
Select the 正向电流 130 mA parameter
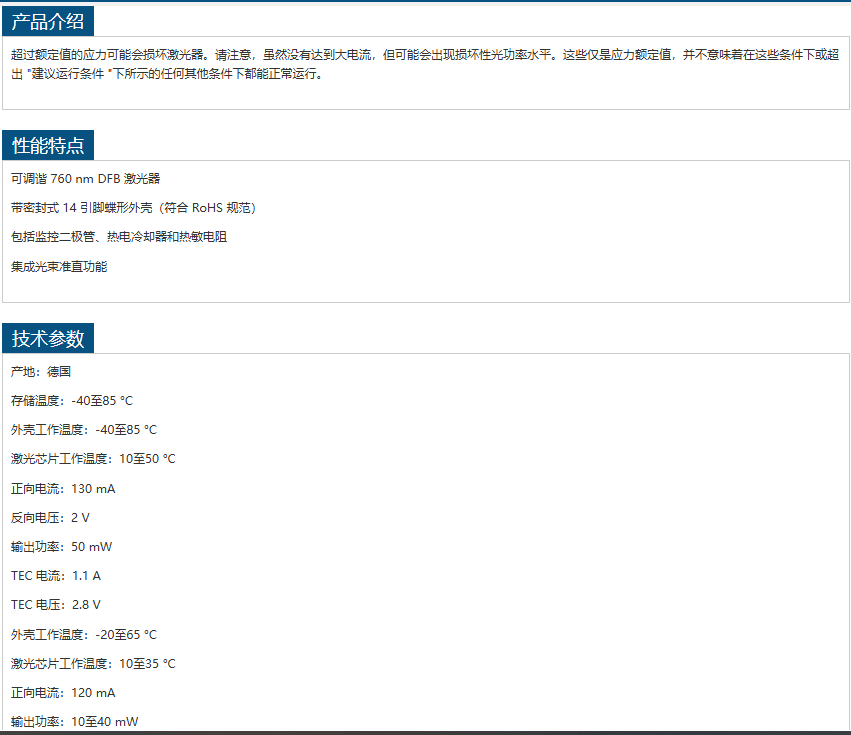[x=63, y=489]
